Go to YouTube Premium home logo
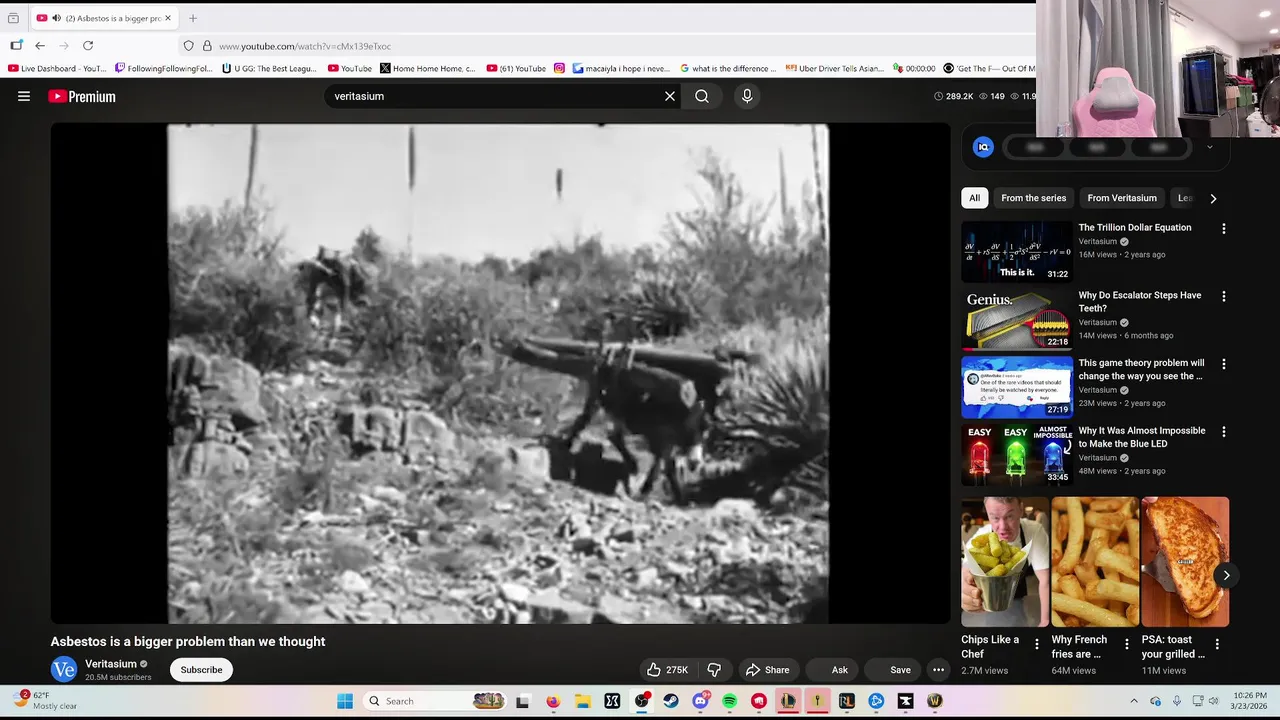Image resolution: width=1280 pixels, height=720 pixels. (82, 96)
